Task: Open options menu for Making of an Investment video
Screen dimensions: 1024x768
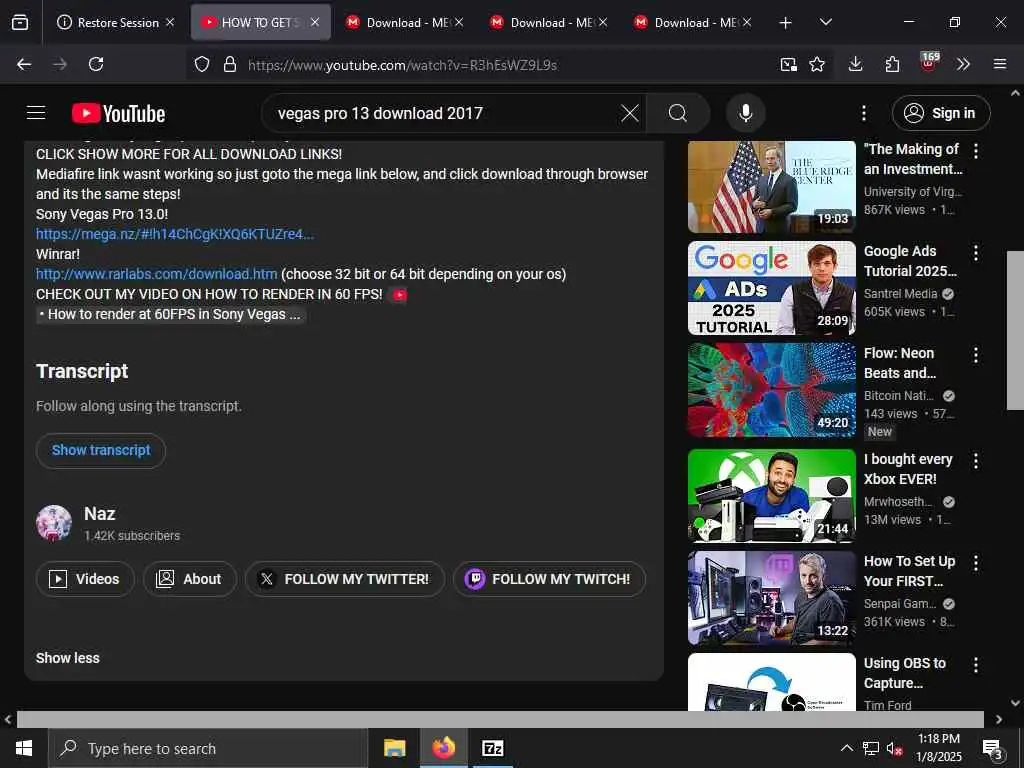Action: 976,151
